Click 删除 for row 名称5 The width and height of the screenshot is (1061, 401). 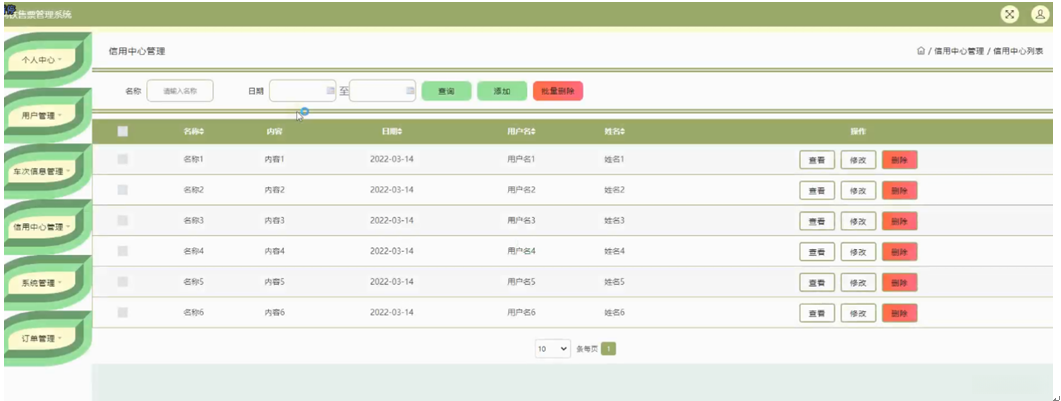point(899,283)
